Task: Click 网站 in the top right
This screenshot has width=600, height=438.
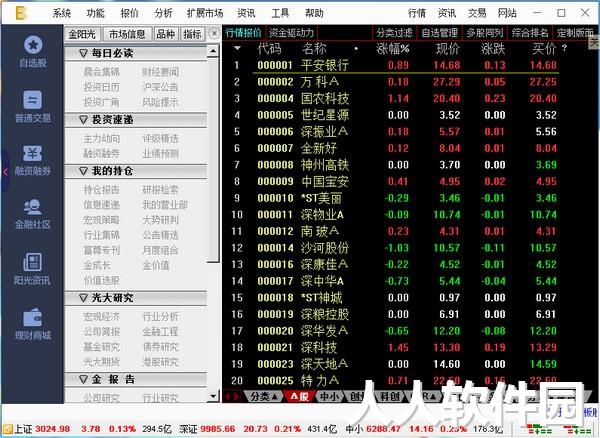Action: [507, 13]
